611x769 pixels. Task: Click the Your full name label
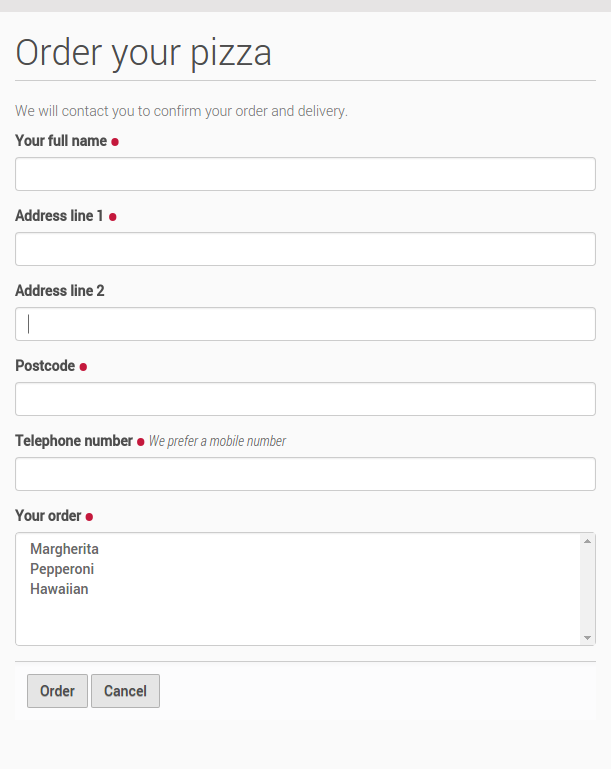click(61, 141)
